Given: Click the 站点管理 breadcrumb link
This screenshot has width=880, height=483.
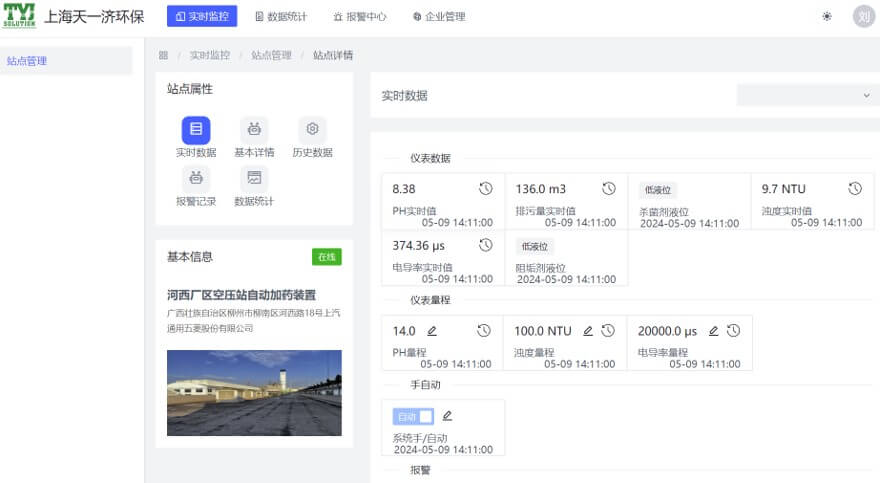Looking at the screenshot, I should [x=271, y=55].
